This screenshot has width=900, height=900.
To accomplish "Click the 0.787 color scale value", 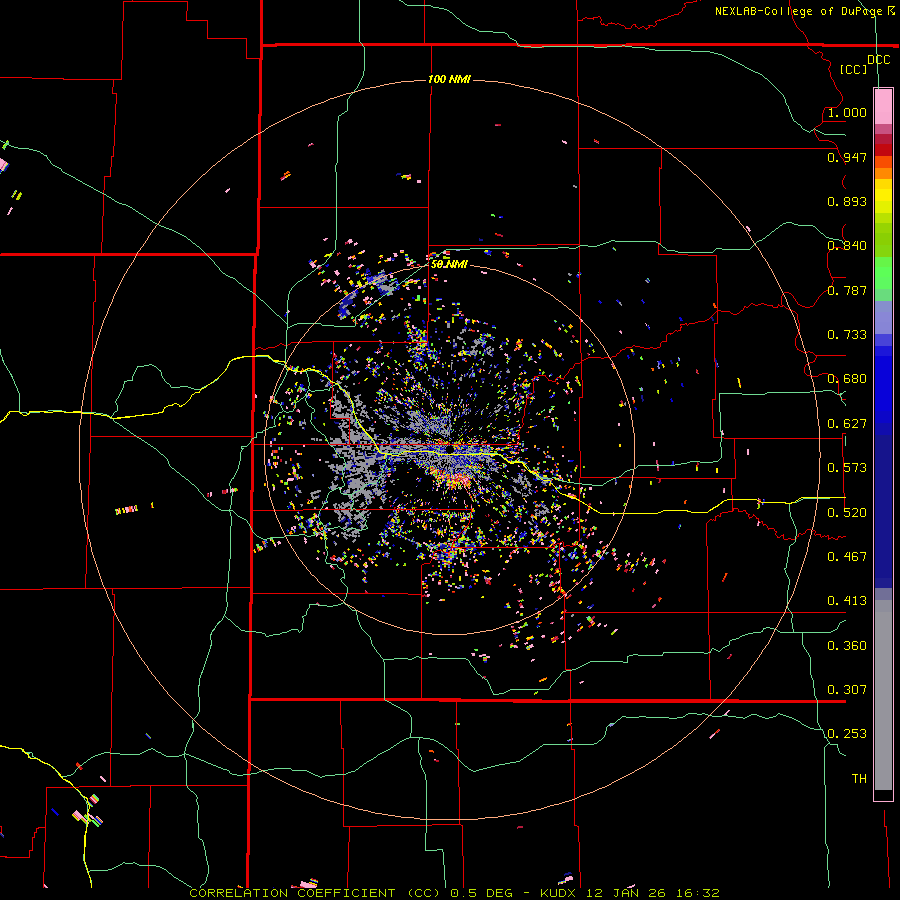I will coord(847,290).
